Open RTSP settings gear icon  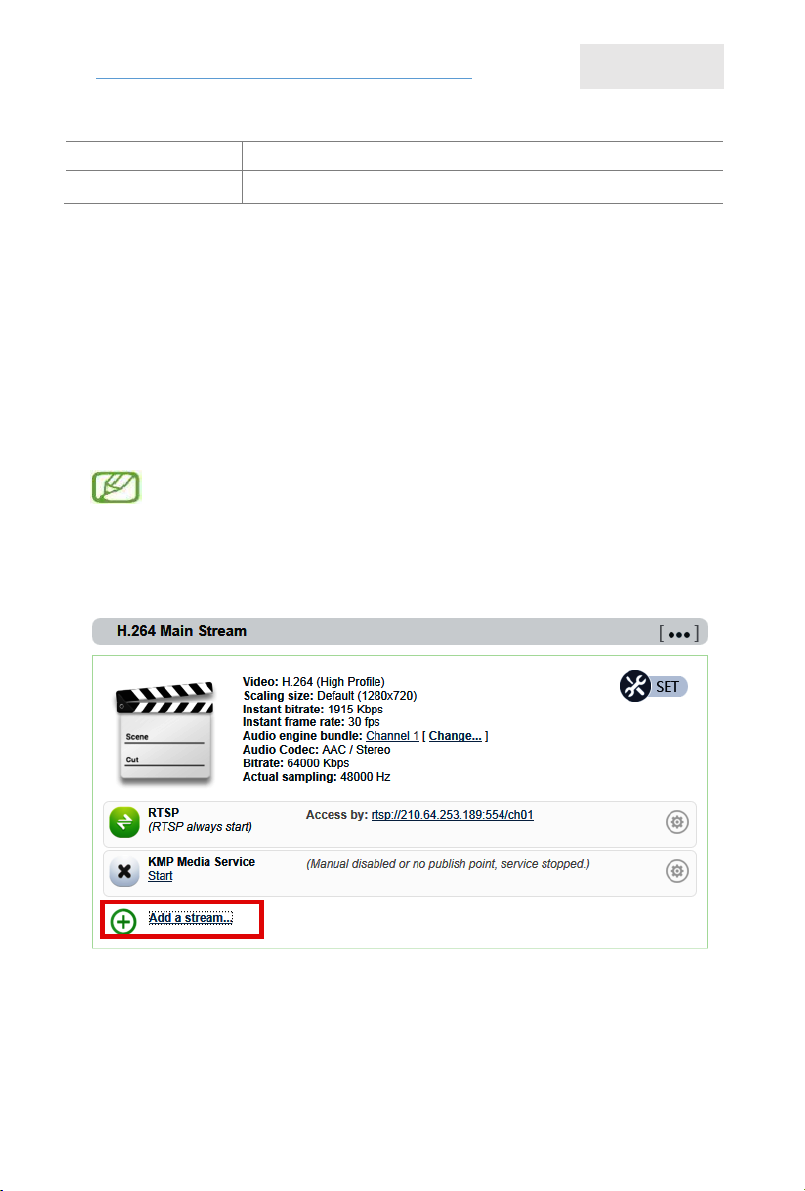[x=677, y=822]
